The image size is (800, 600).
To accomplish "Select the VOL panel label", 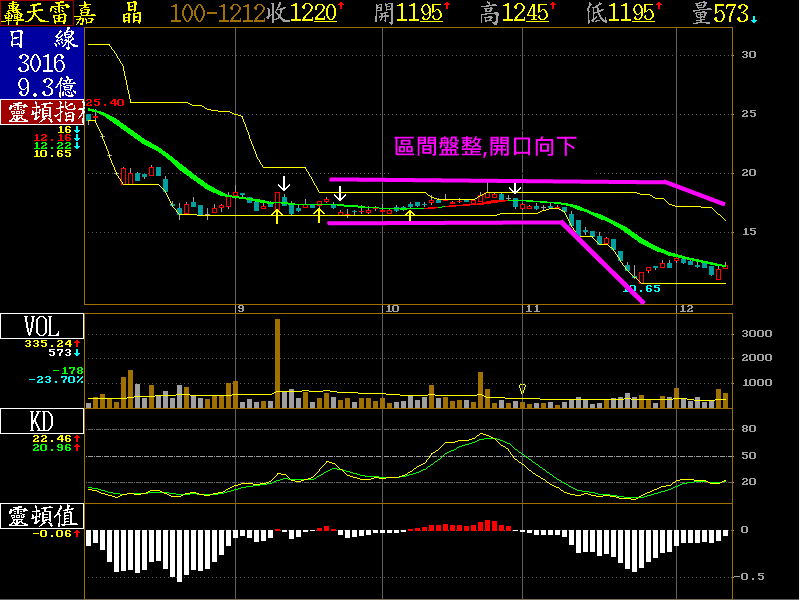I will [x=42, y=326].
